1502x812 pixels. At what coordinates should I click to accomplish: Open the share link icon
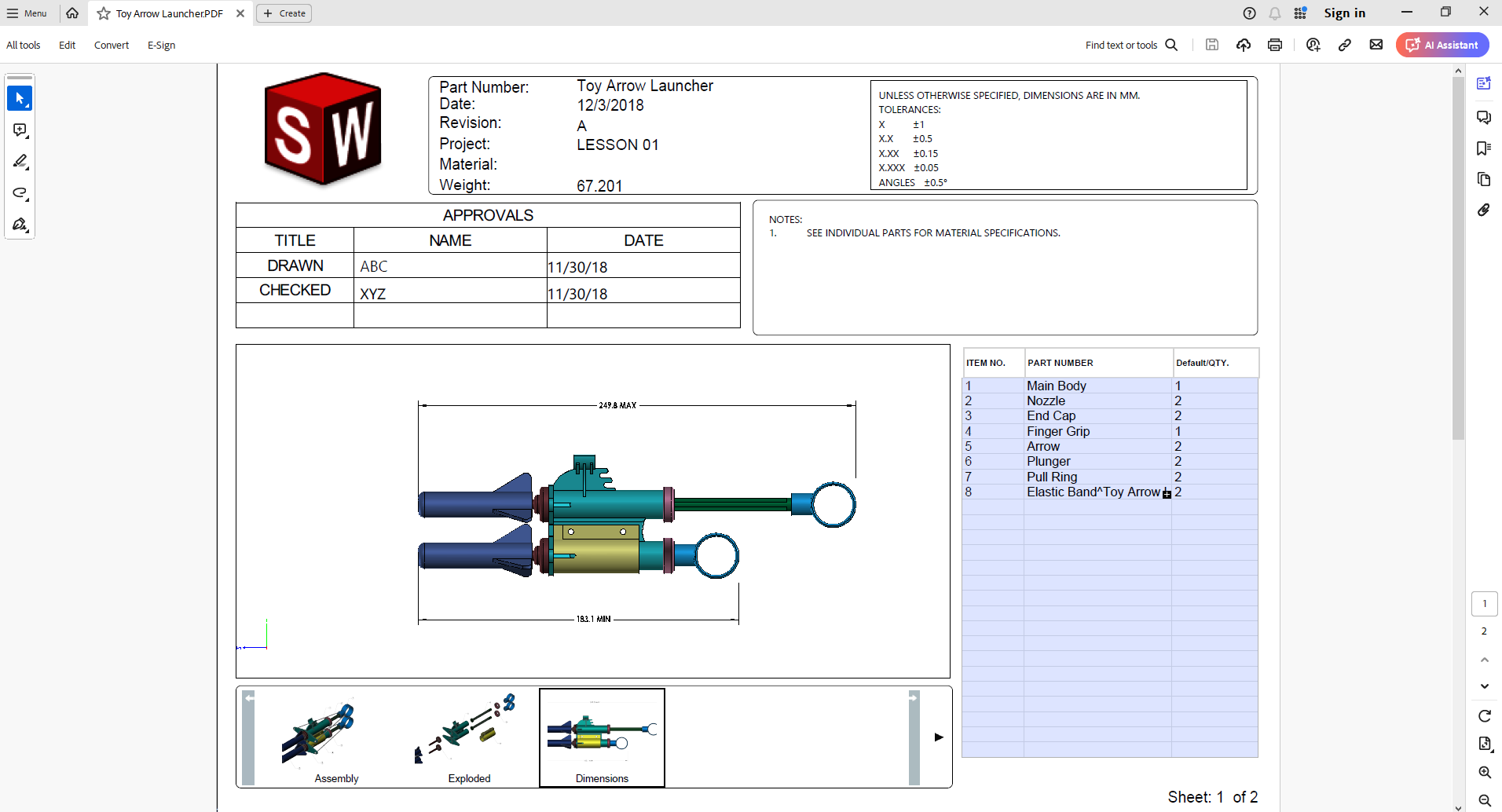[1345, 45]
